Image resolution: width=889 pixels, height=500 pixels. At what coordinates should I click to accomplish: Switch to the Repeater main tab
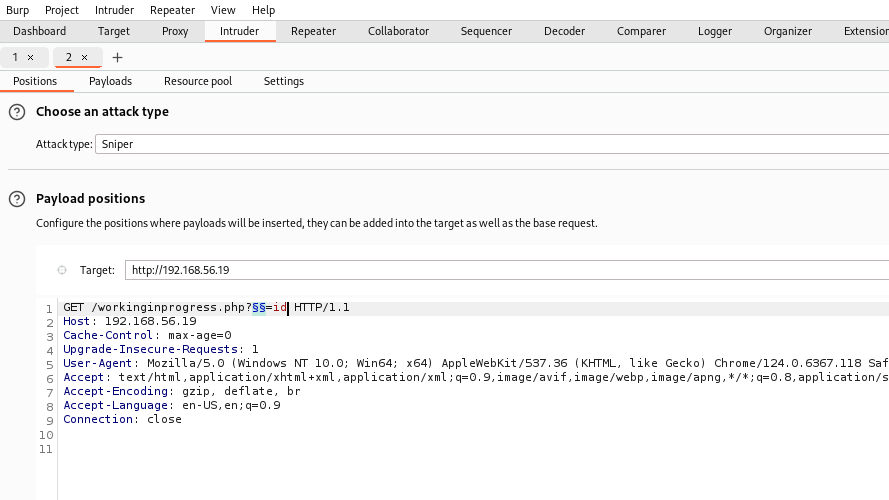(x=314, y=31)
